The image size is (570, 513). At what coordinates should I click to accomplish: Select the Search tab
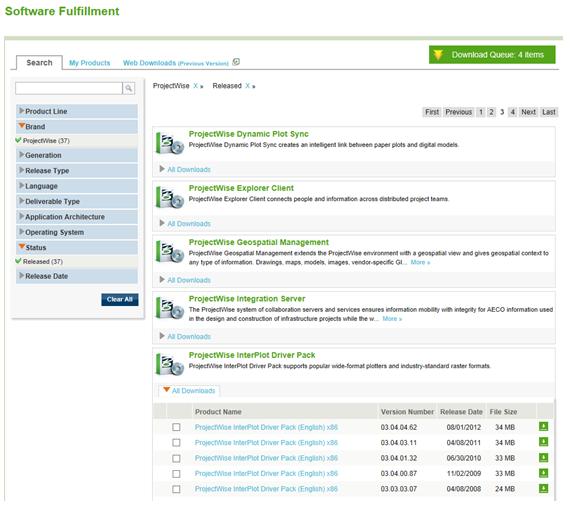tap(39, 63)
